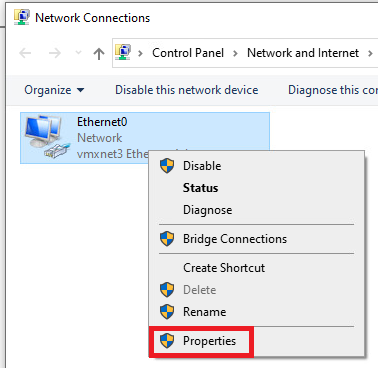The height and width of the screenshot is (368, 378).
Task: Click the shield icon beside Disable
Action: point(167,166)
